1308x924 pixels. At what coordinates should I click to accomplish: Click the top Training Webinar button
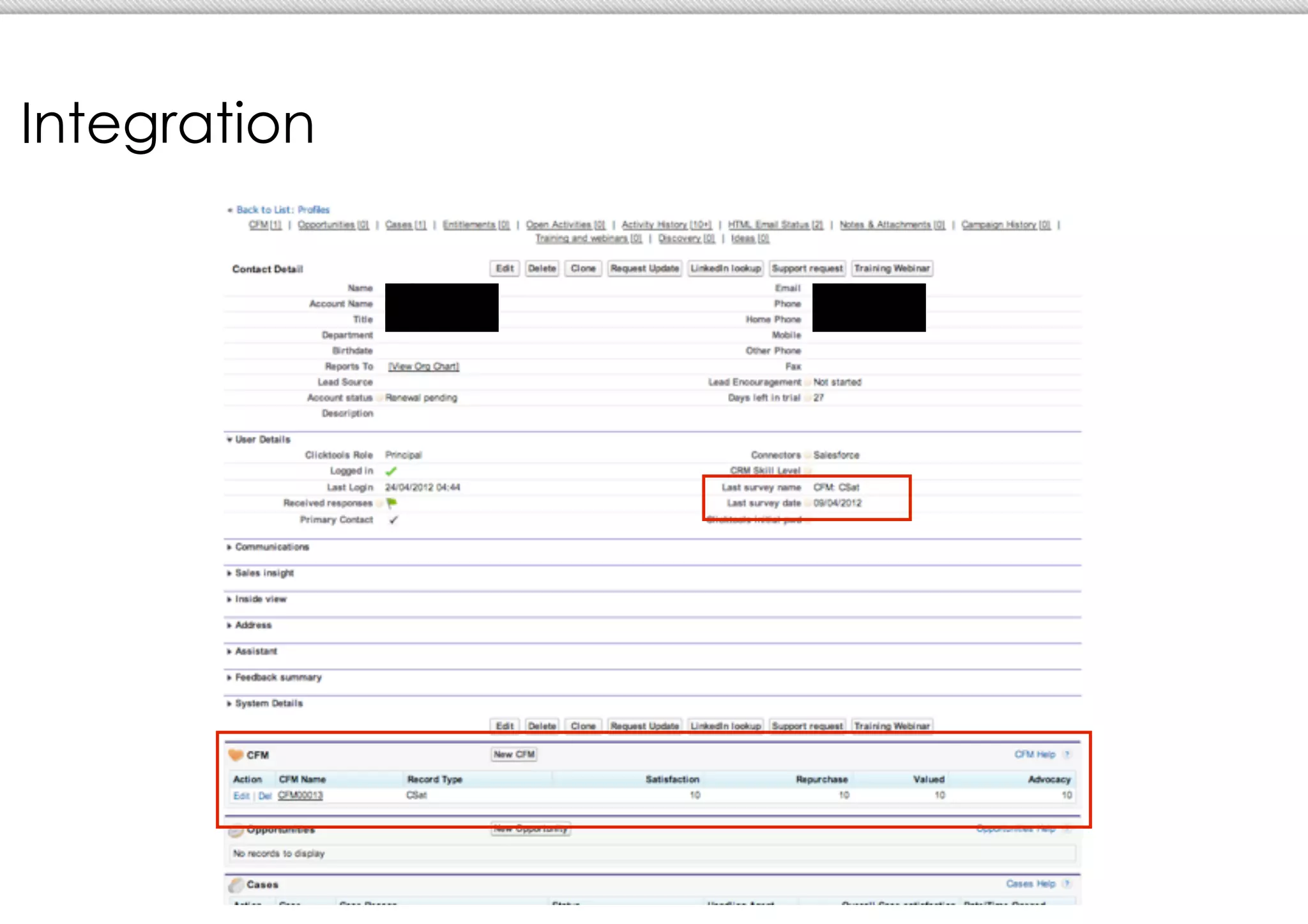point(892,269)
